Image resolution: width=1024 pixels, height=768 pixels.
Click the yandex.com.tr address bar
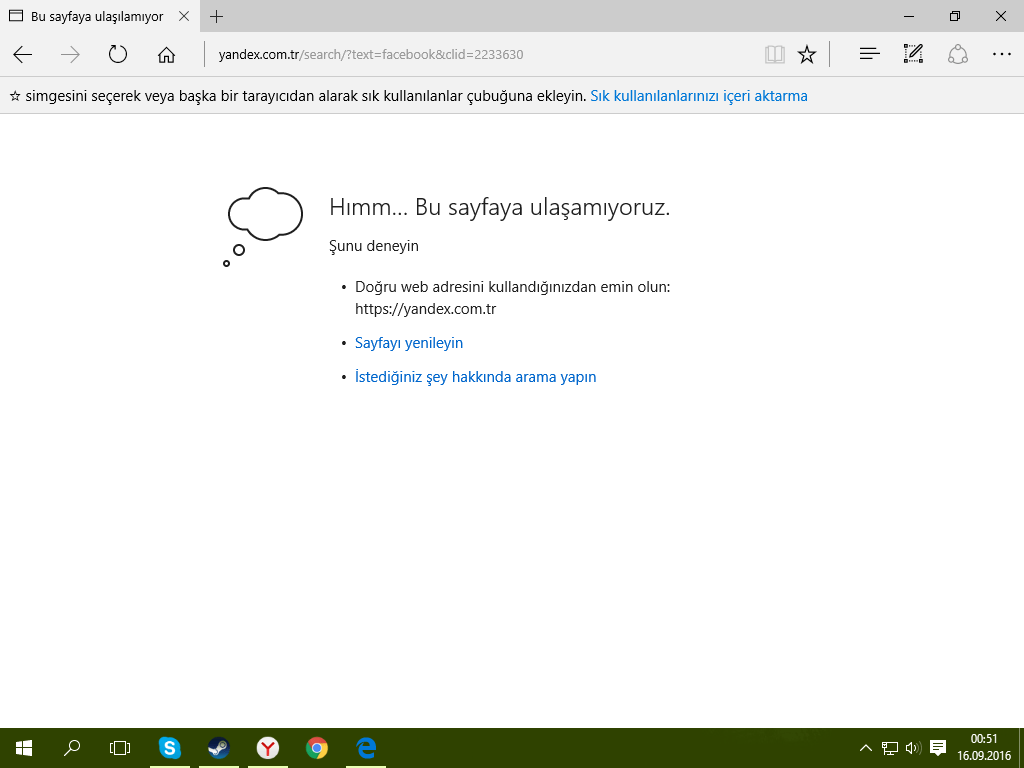coord(483,54)
